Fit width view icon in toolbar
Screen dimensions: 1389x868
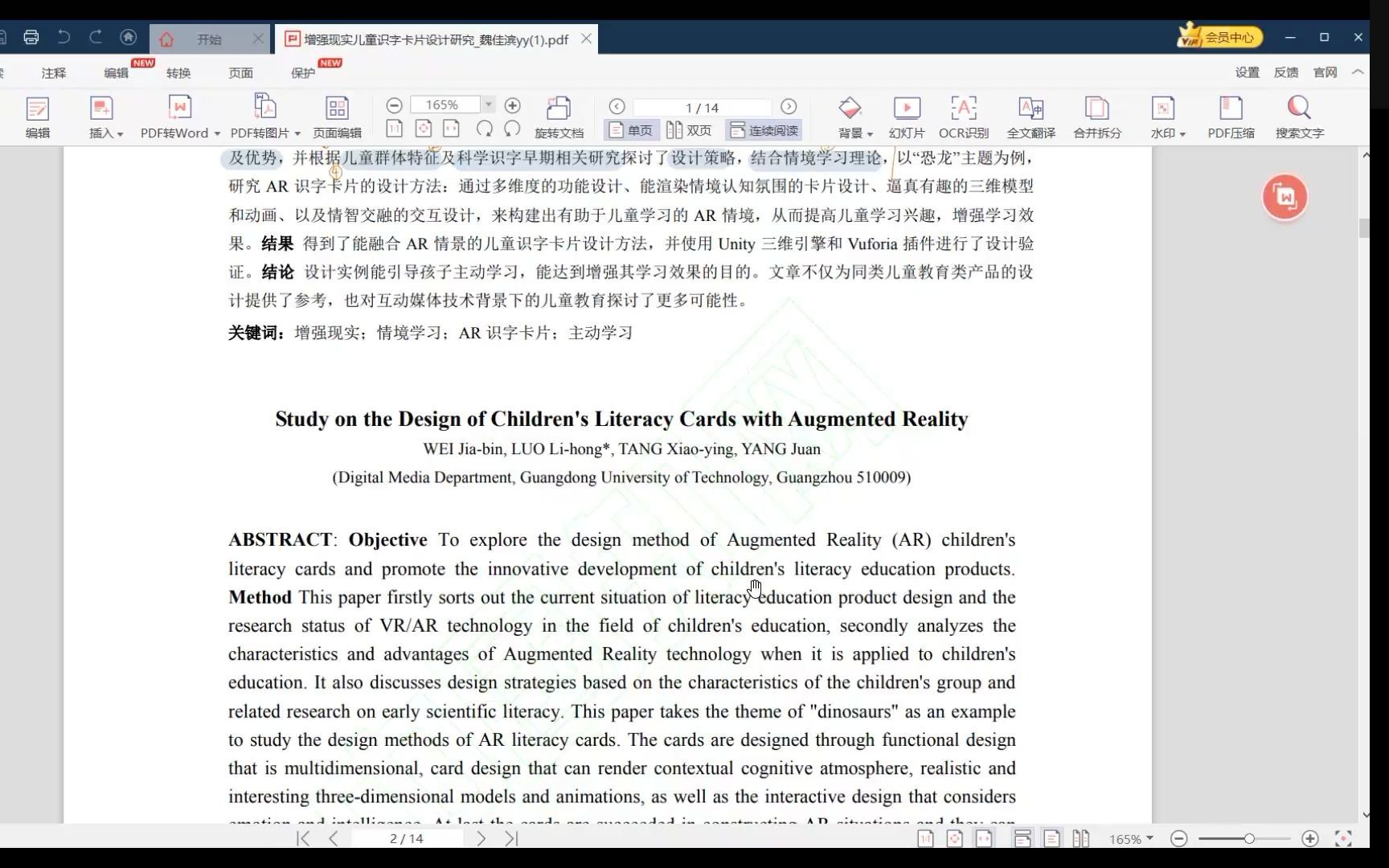tap(452, 129)
